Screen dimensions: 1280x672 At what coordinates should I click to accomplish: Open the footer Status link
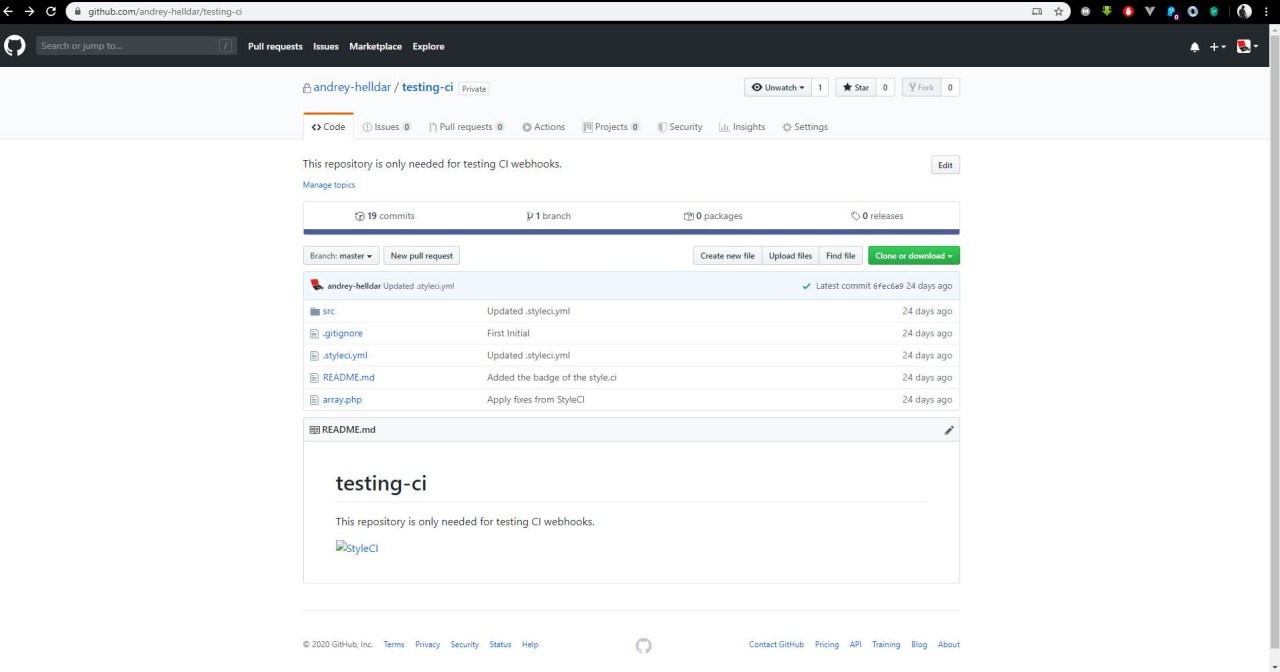pos(500,645)
